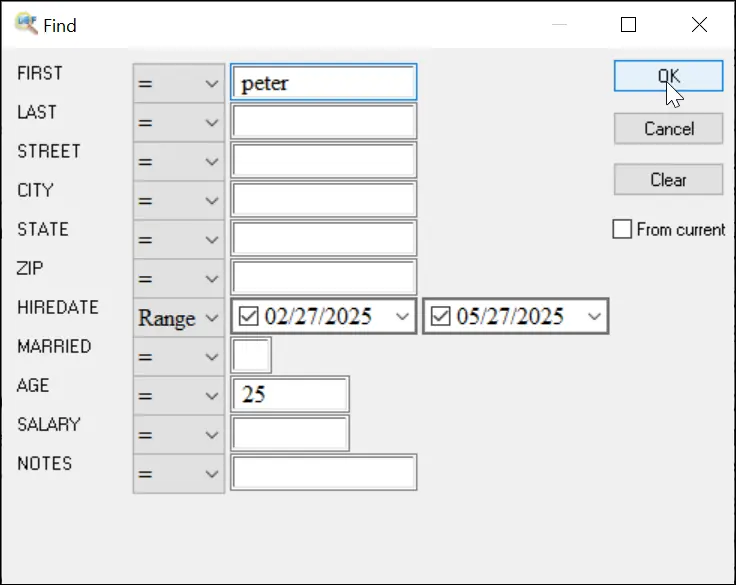Open the calendar for start date 02/27/2025
This screenshot has height=585, width=736.
[402, 316]
